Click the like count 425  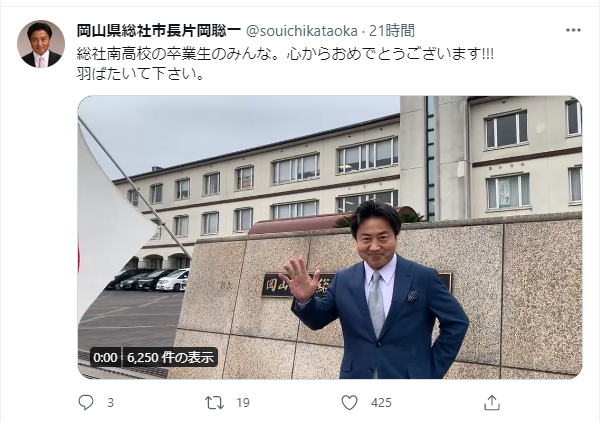point(381,403)
